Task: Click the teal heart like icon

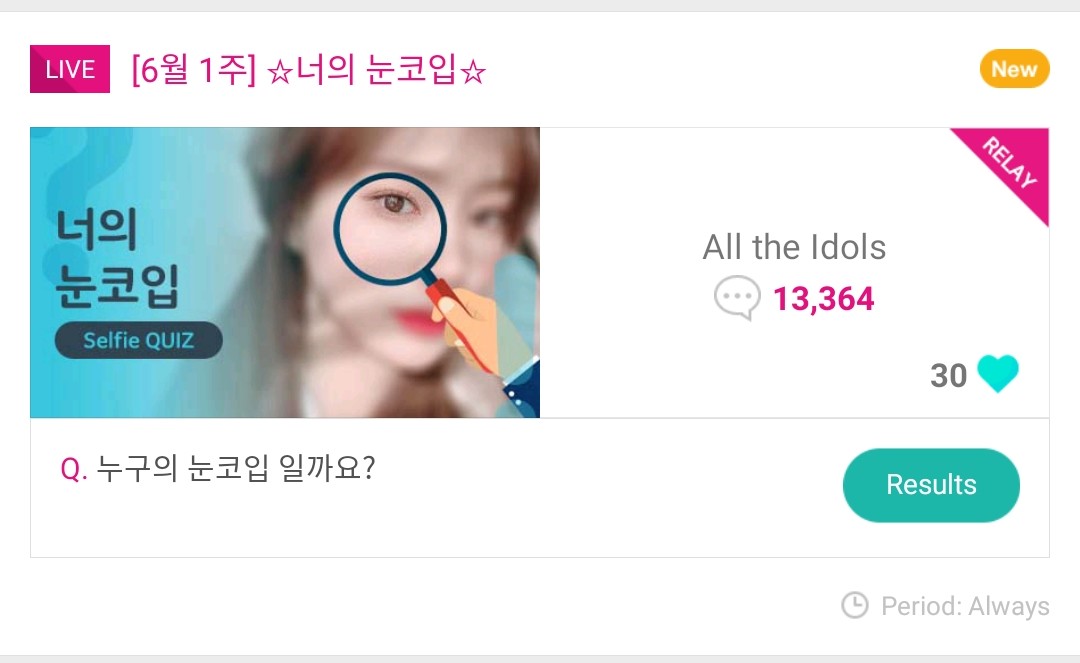Action: (x=997, y=375)
